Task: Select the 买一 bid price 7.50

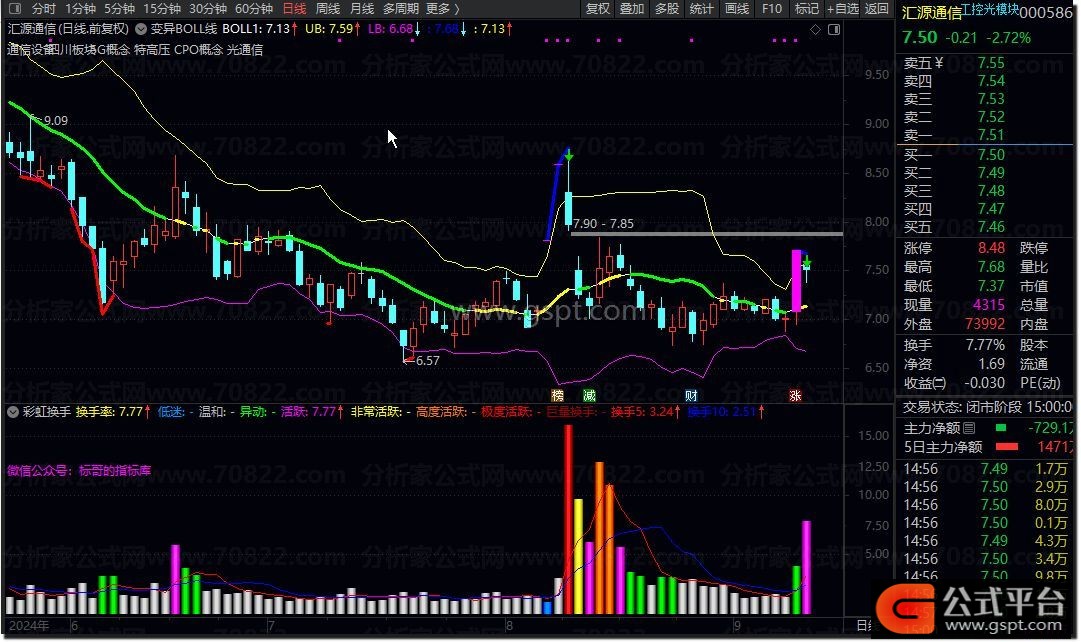Action: [991, 155]
